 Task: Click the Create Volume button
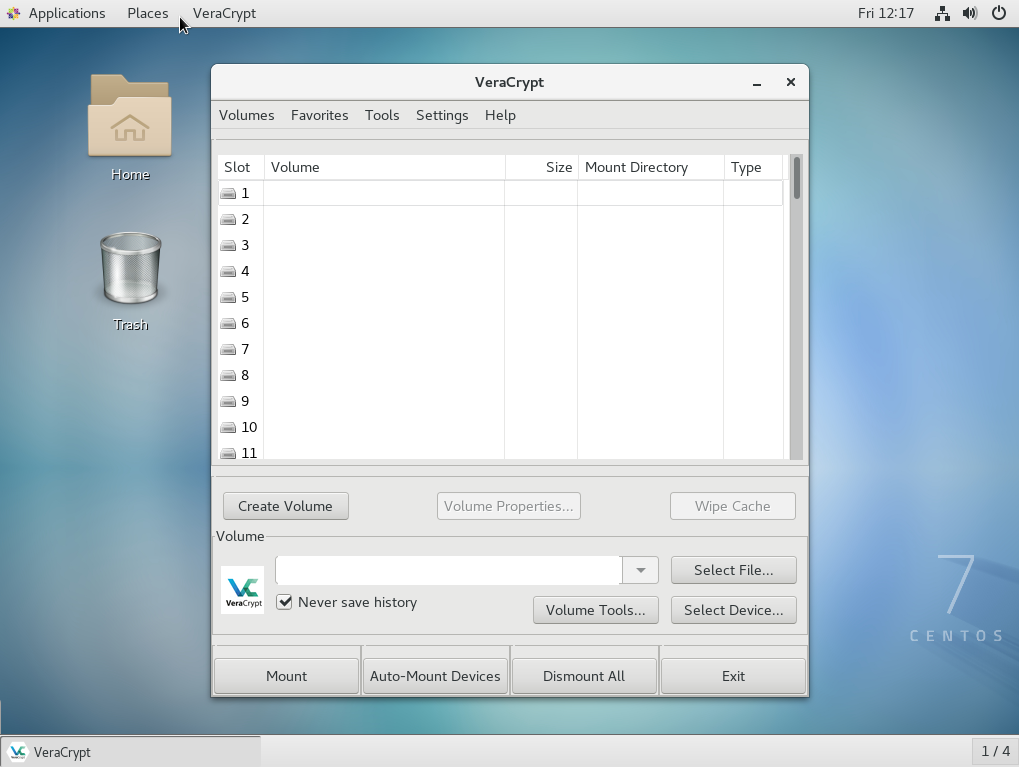[285, 506]
